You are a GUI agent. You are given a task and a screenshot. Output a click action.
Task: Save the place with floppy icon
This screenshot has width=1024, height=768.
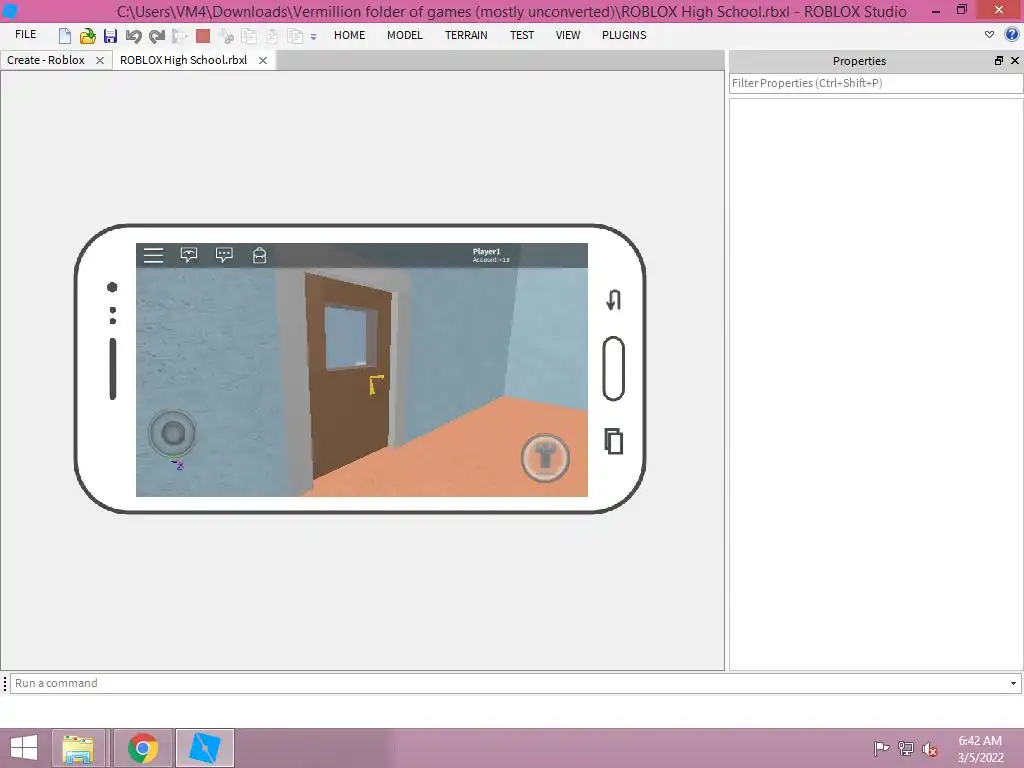(110, 36)
